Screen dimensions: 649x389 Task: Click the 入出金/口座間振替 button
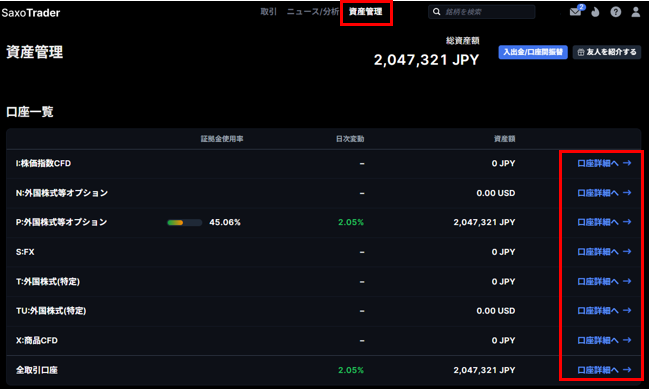[x=533, y=52]
